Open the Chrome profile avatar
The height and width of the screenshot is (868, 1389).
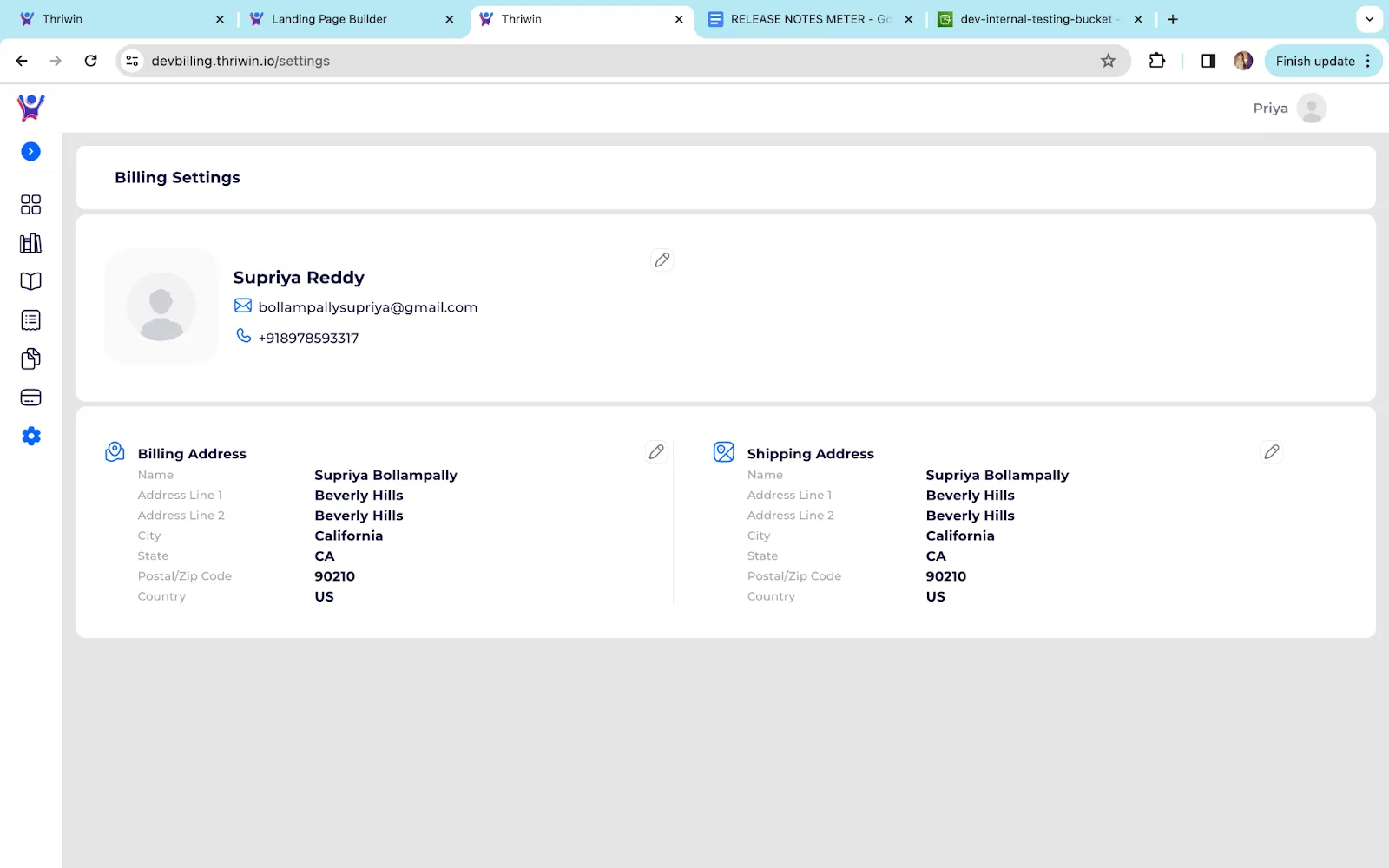(x=1243, y=61)
